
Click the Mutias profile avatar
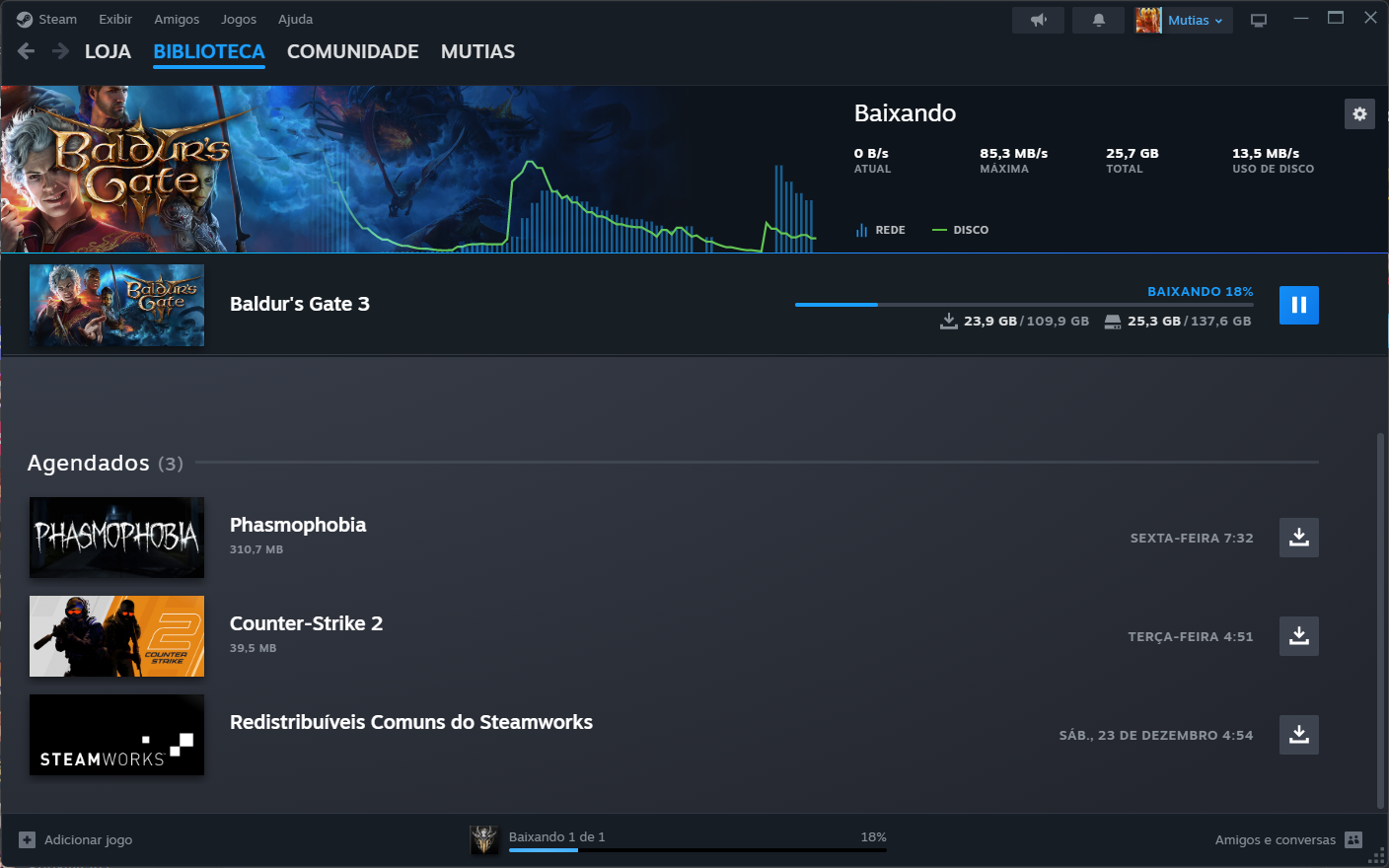click(x=1148, y=20)
